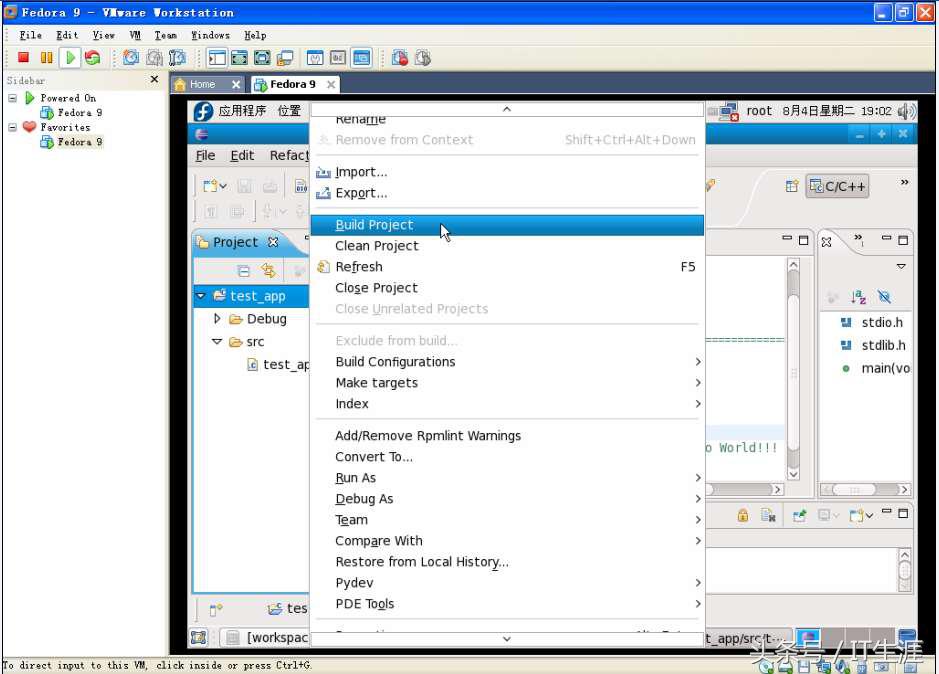This screenshot has width=939, height=674.
Task: Open the Build Configurations submenu
Action: click(x=395, y=362)
